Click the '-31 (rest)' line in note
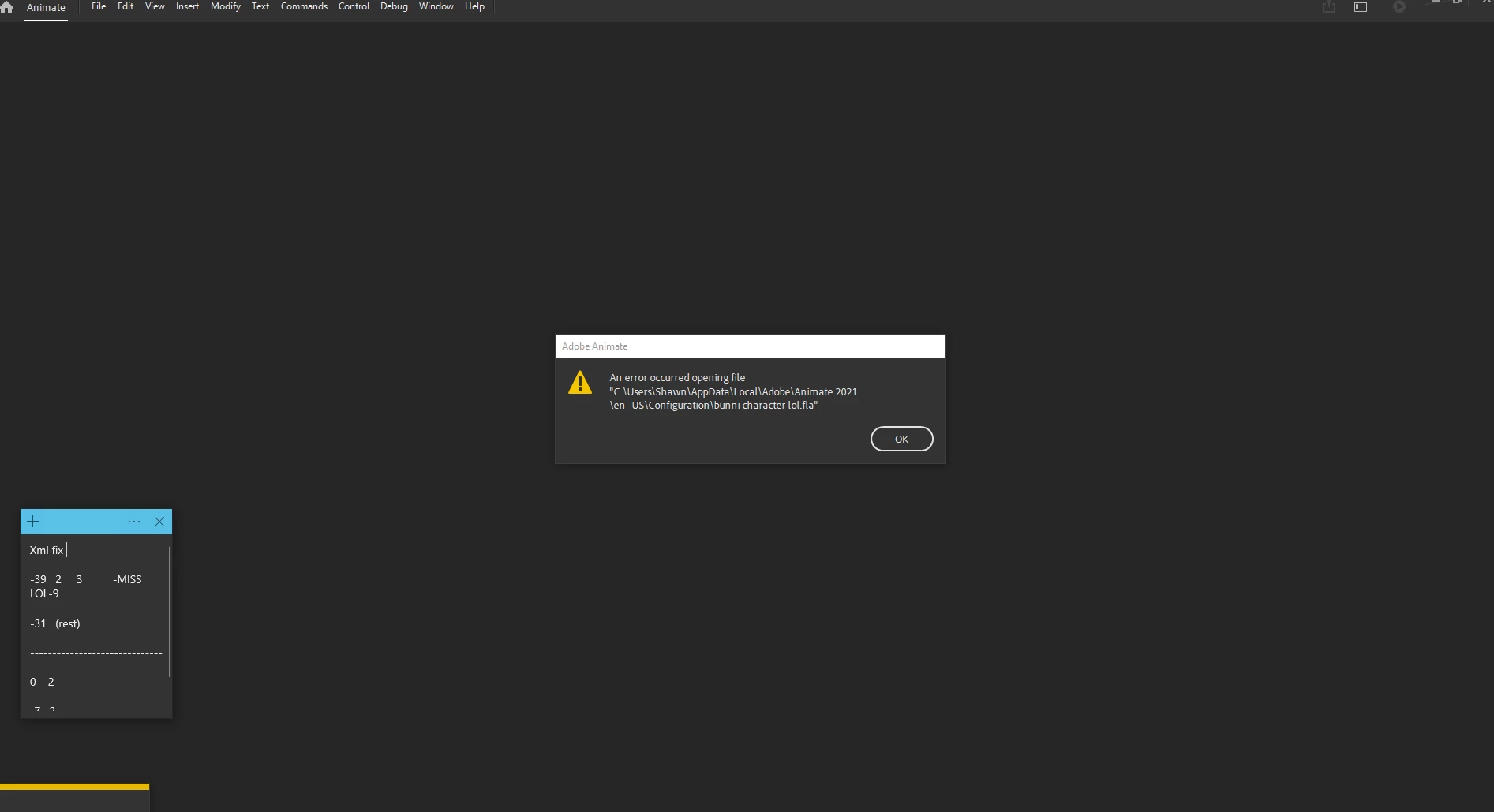The width and height of the screenshot is (1494, 812). point(55,623)
